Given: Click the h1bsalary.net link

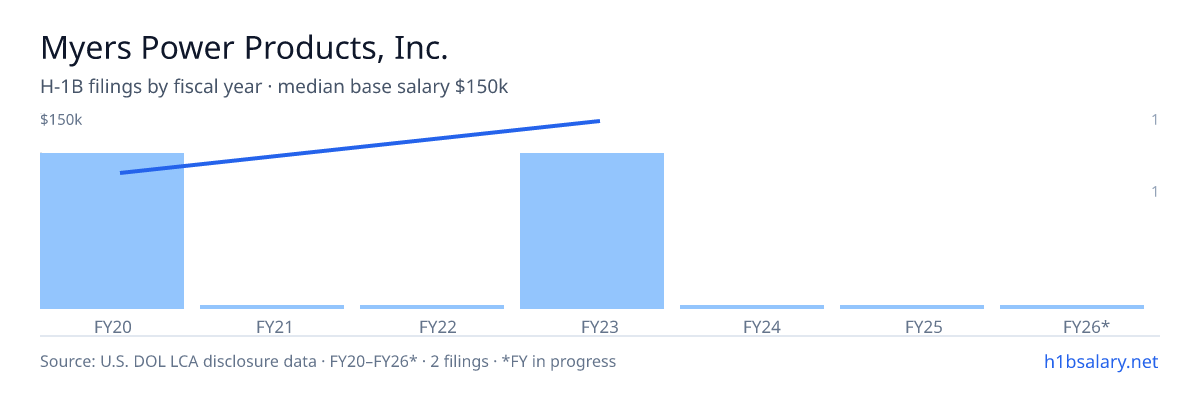Looking at the screenshot, I should pyautogui.click(x=1101, y=361).
